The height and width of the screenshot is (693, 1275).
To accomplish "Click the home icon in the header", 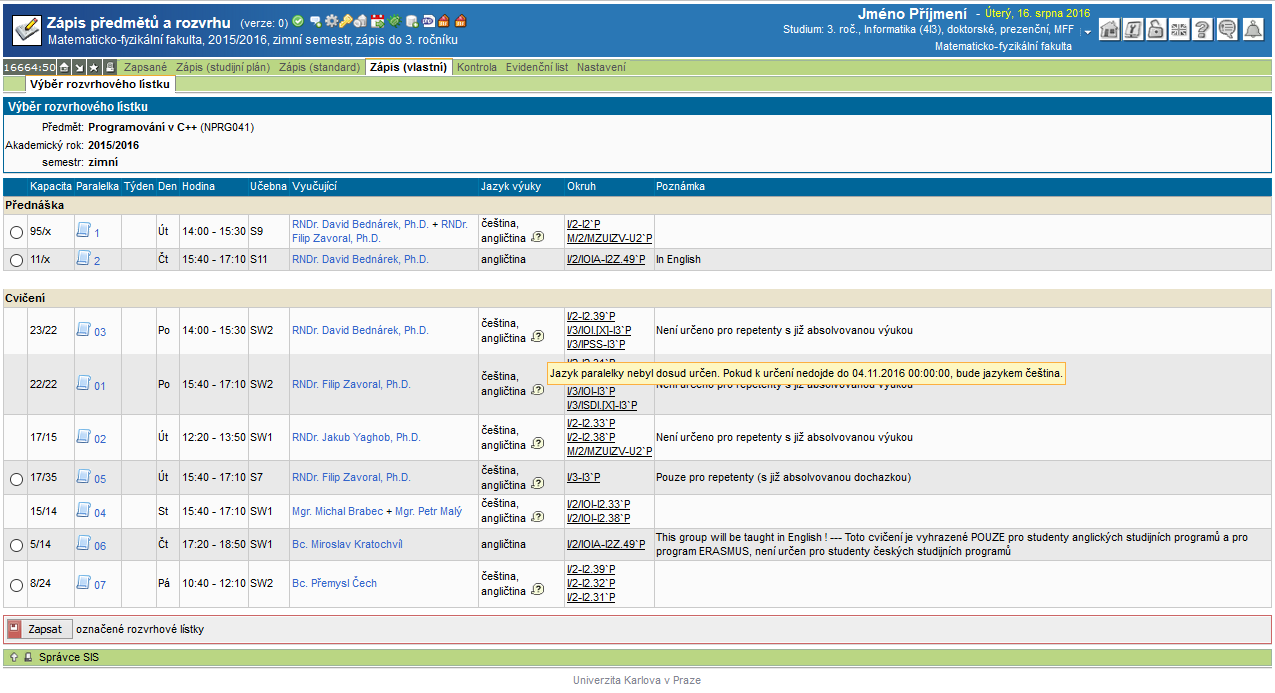I will 1109,30.
